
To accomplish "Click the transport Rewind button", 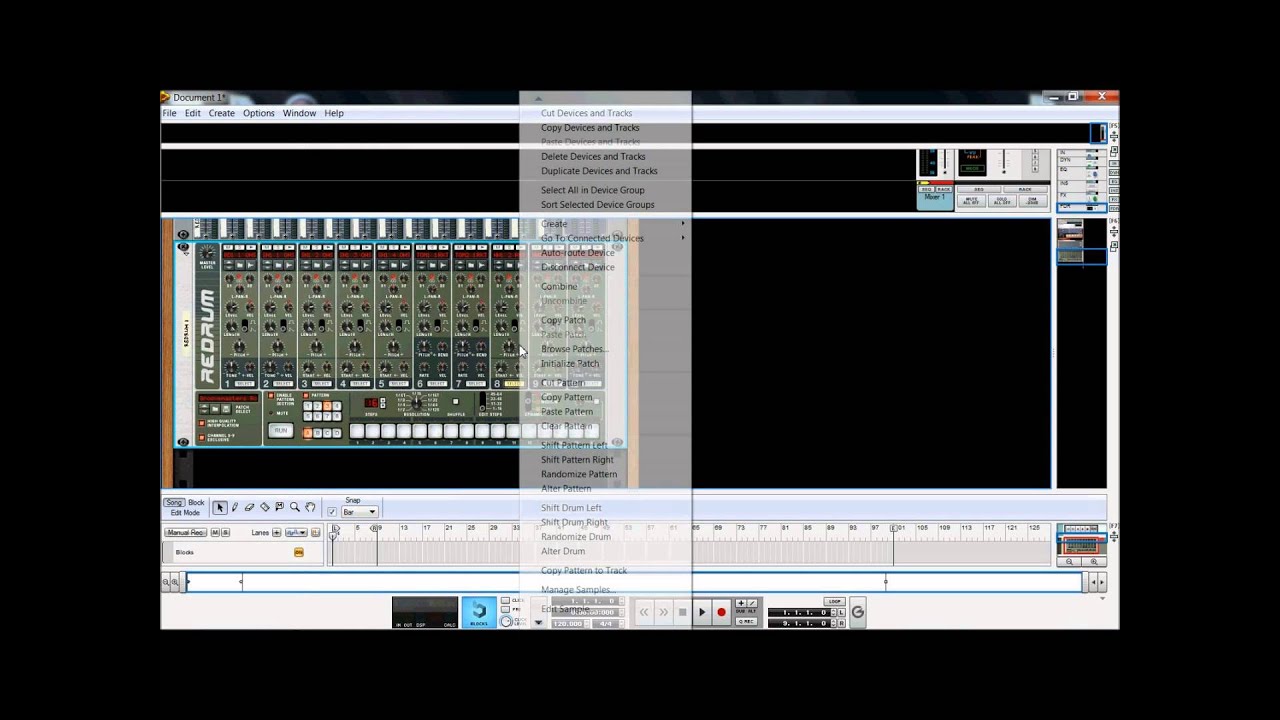I will click(644, 612).
